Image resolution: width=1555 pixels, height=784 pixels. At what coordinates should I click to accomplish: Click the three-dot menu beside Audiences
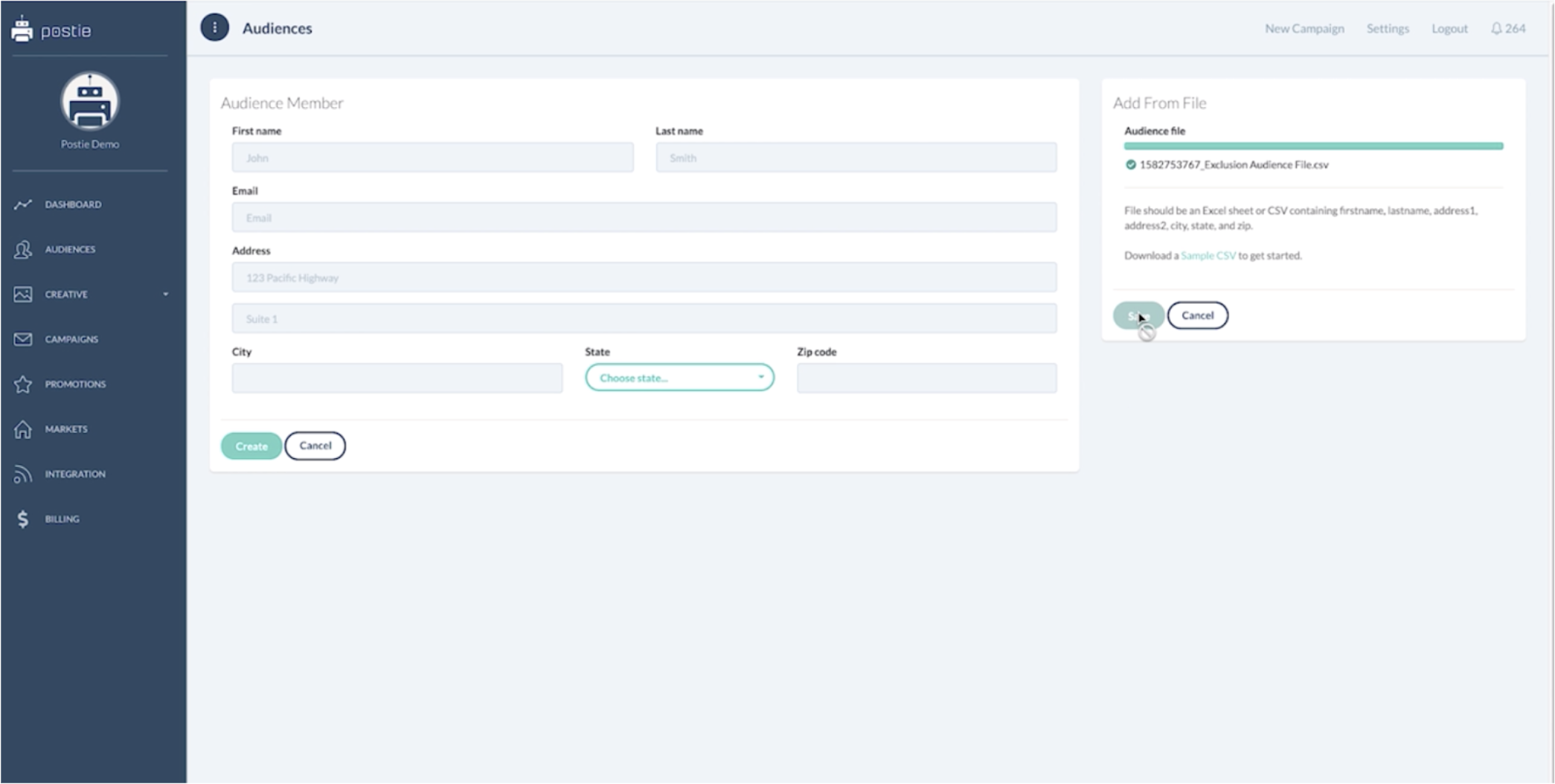pyautogui.click(x=215, y=28)
